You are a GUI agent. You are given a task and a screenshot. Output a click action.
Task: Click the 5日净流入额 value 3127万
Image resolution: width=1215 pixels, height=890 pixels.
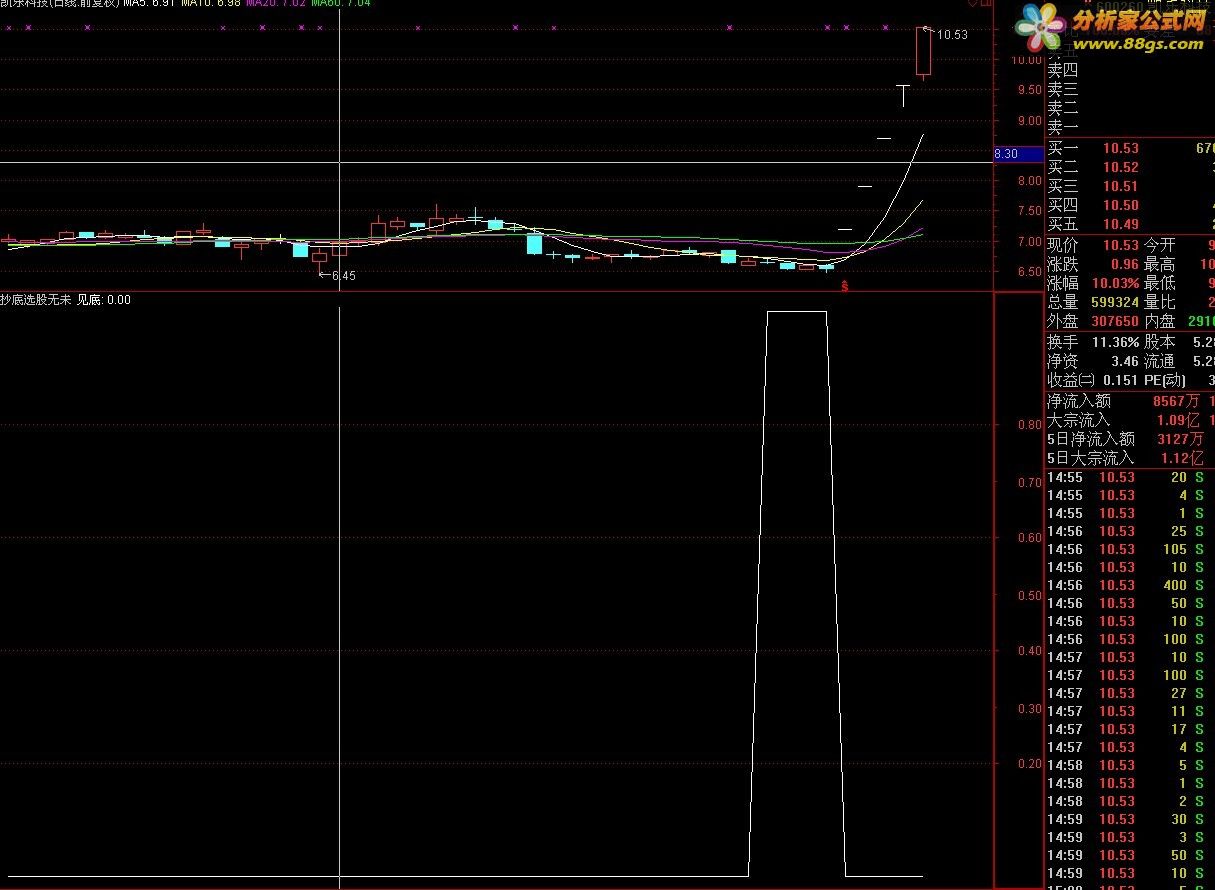click(x=1180, y=439)
